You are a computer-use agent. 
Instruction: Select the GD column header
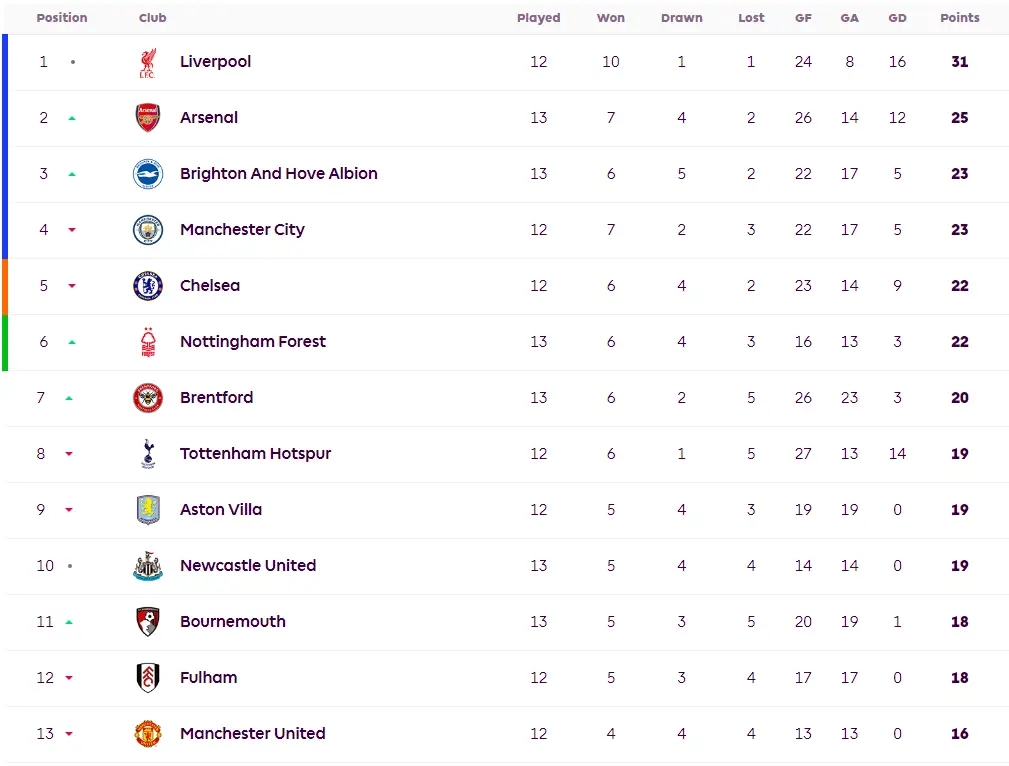click(x=897, y=18)
